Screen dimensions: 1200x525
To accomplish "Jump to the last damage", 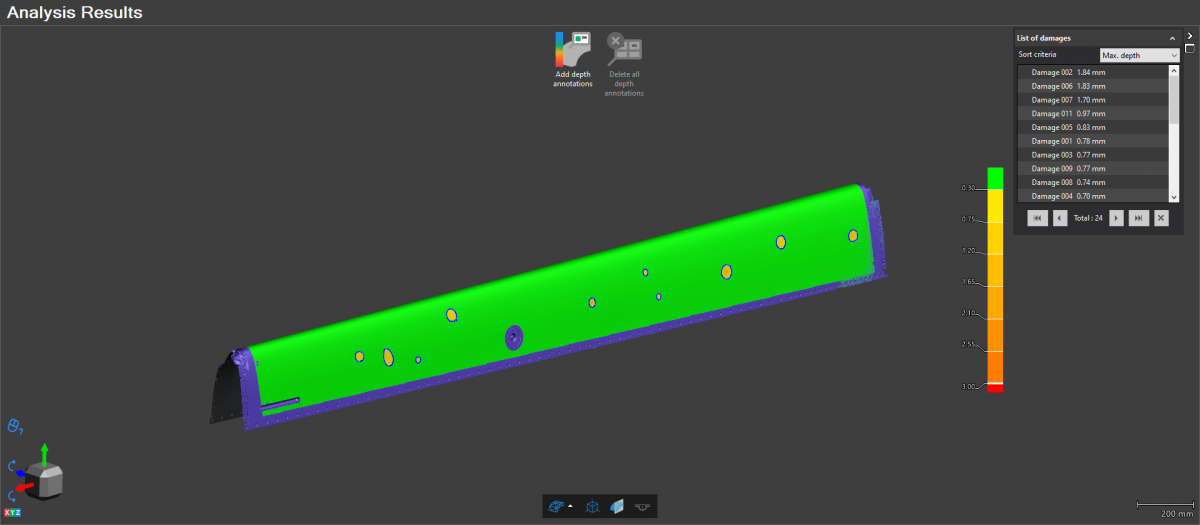I will (1138, 218).
